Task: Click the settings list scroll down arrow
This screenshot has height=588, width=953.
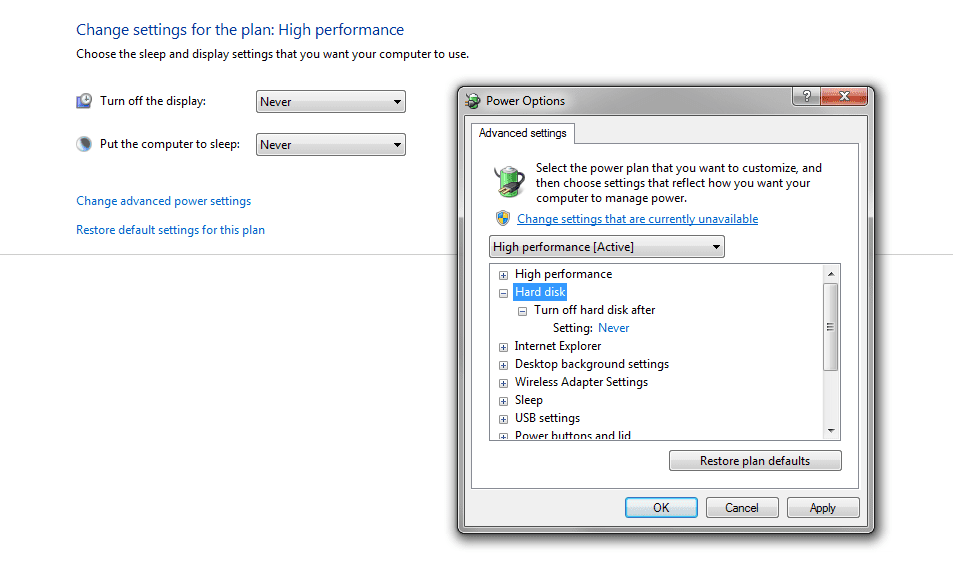Action: (830, 430)
